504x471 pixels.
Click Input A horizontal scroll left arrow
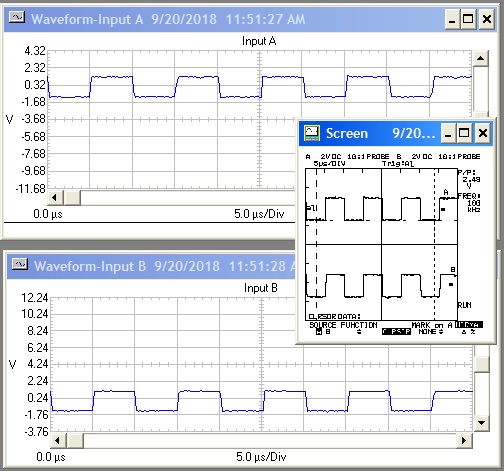click(55, 198)
